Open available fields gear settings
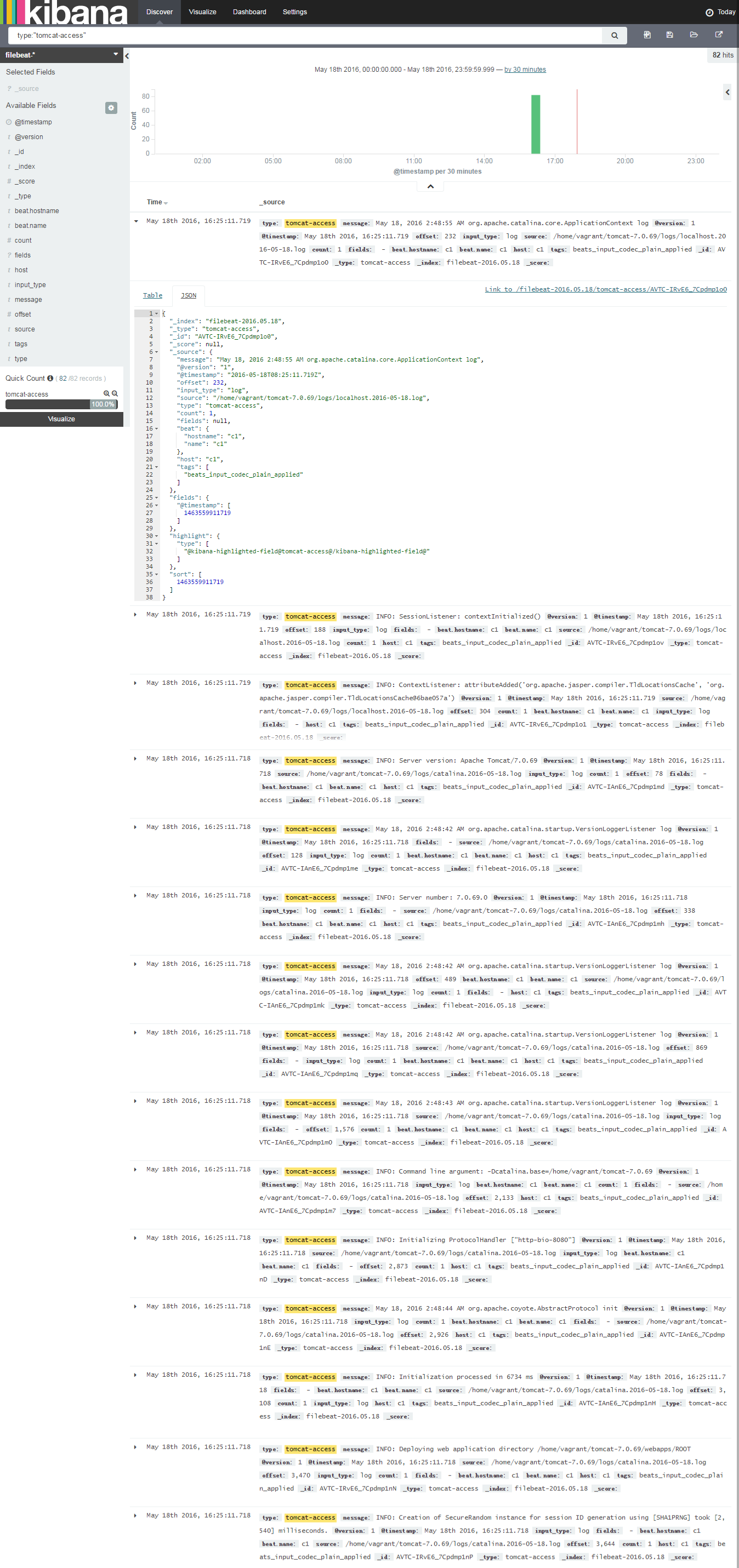 tap(111, 107)
